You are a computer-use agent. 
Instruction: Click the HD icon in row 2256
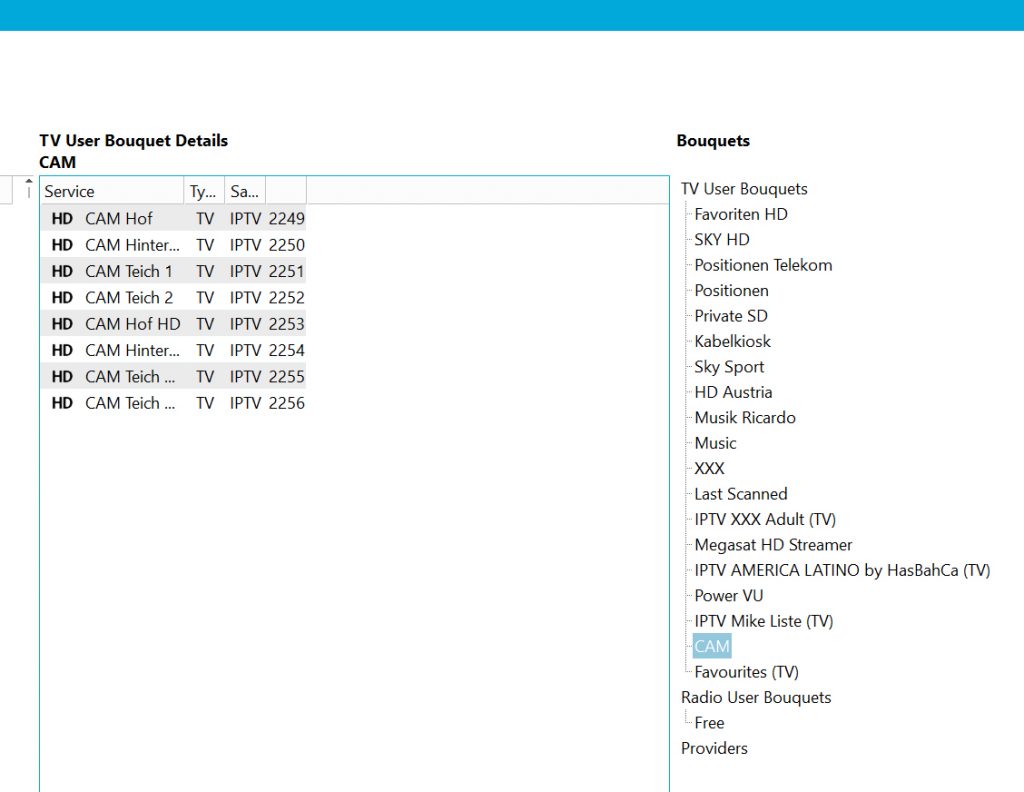[x=62, y=403]
